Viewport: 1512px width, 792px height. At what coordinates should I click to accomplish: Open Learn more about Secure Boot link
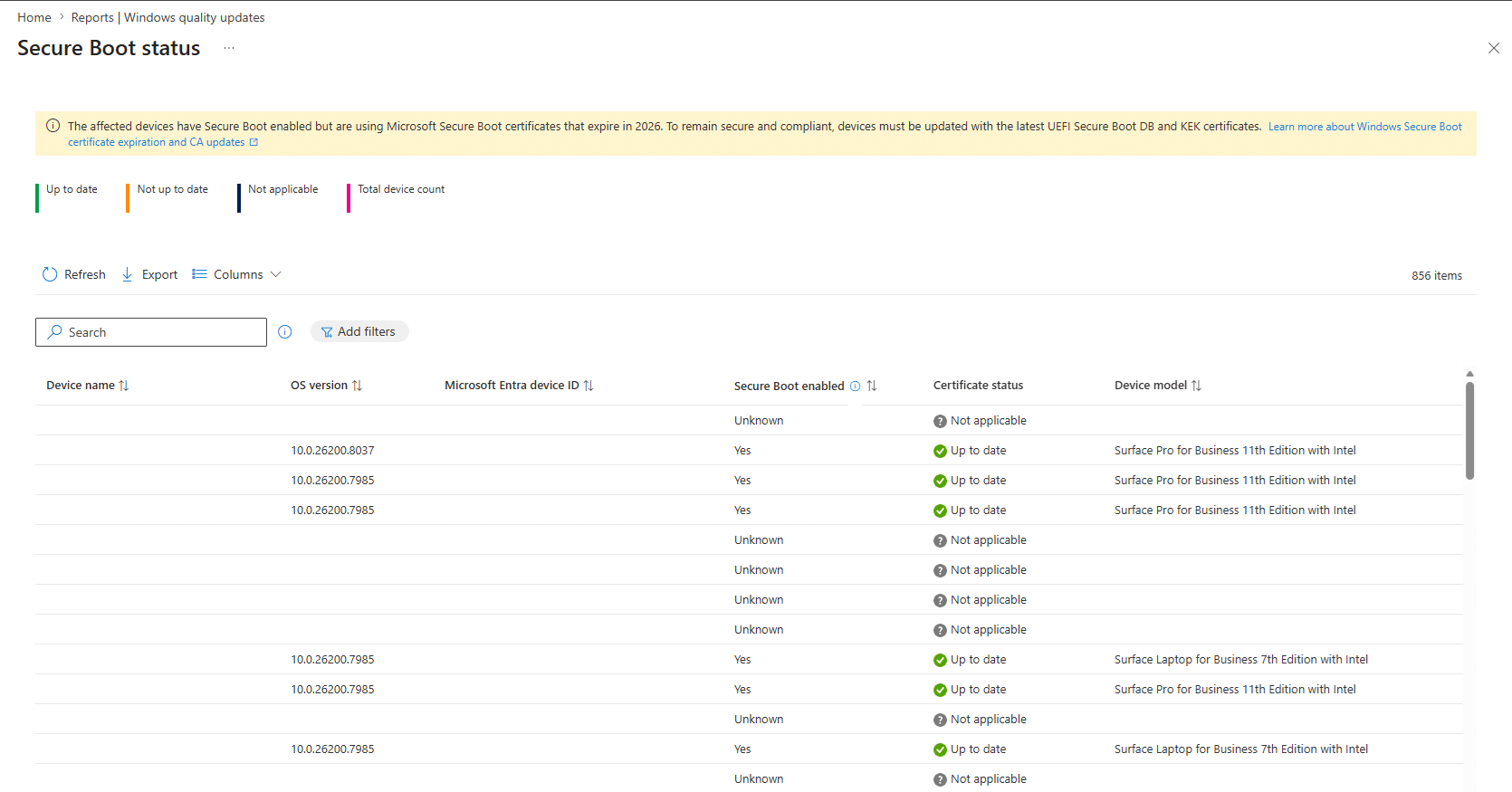pyautogui.click(x=1364, y=127)
